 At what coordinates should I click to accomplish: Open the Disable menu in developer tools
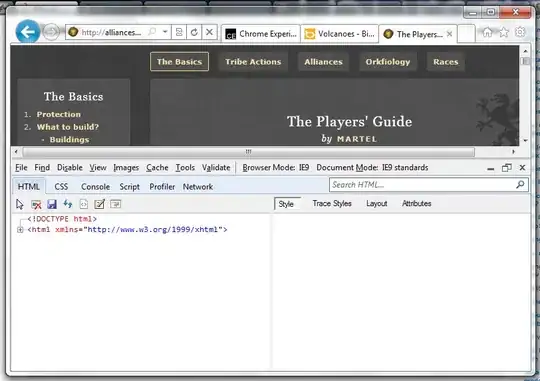click(x=70, y=167)
